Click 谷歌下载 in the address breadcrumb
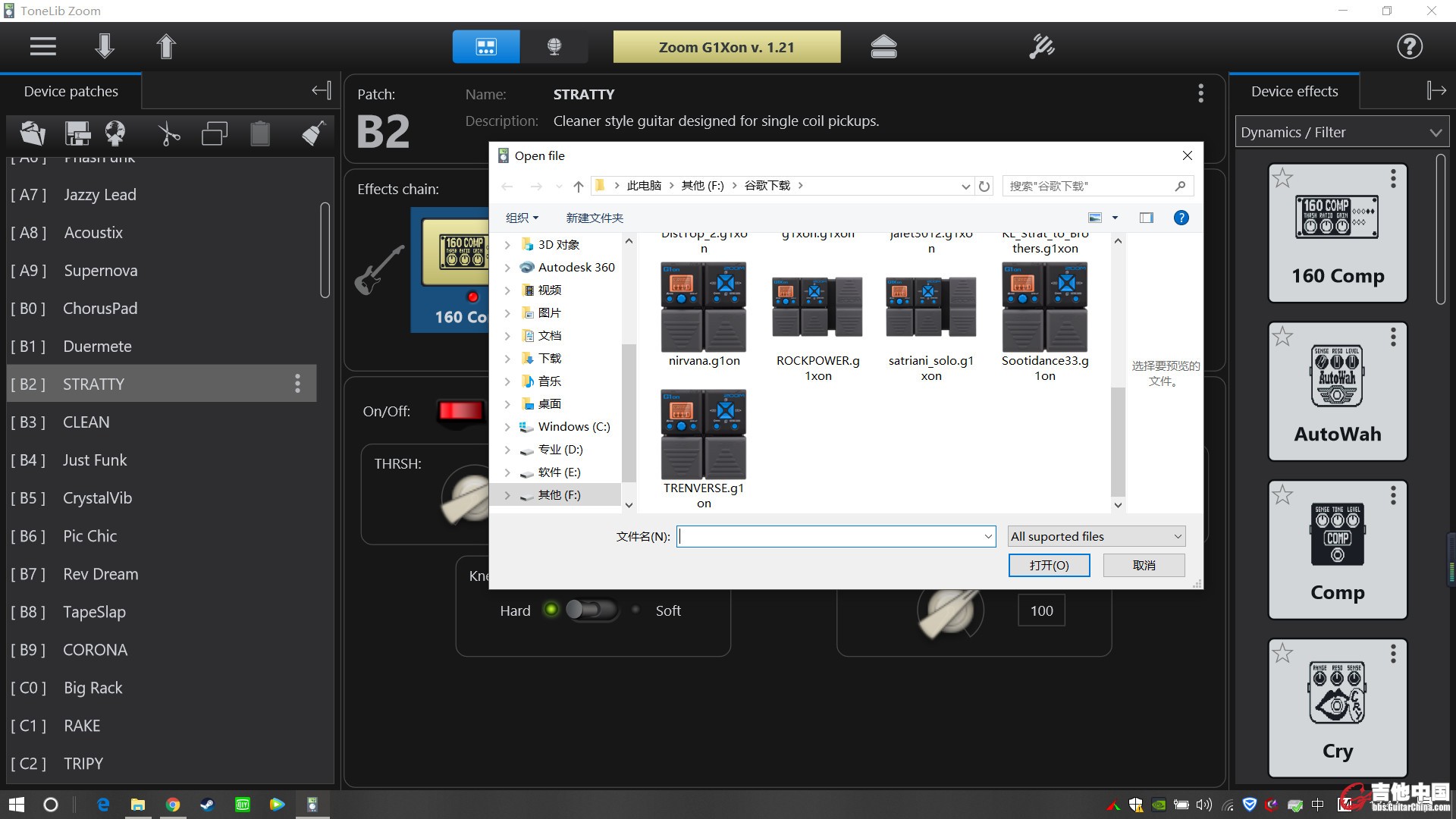 pos(767,186)
